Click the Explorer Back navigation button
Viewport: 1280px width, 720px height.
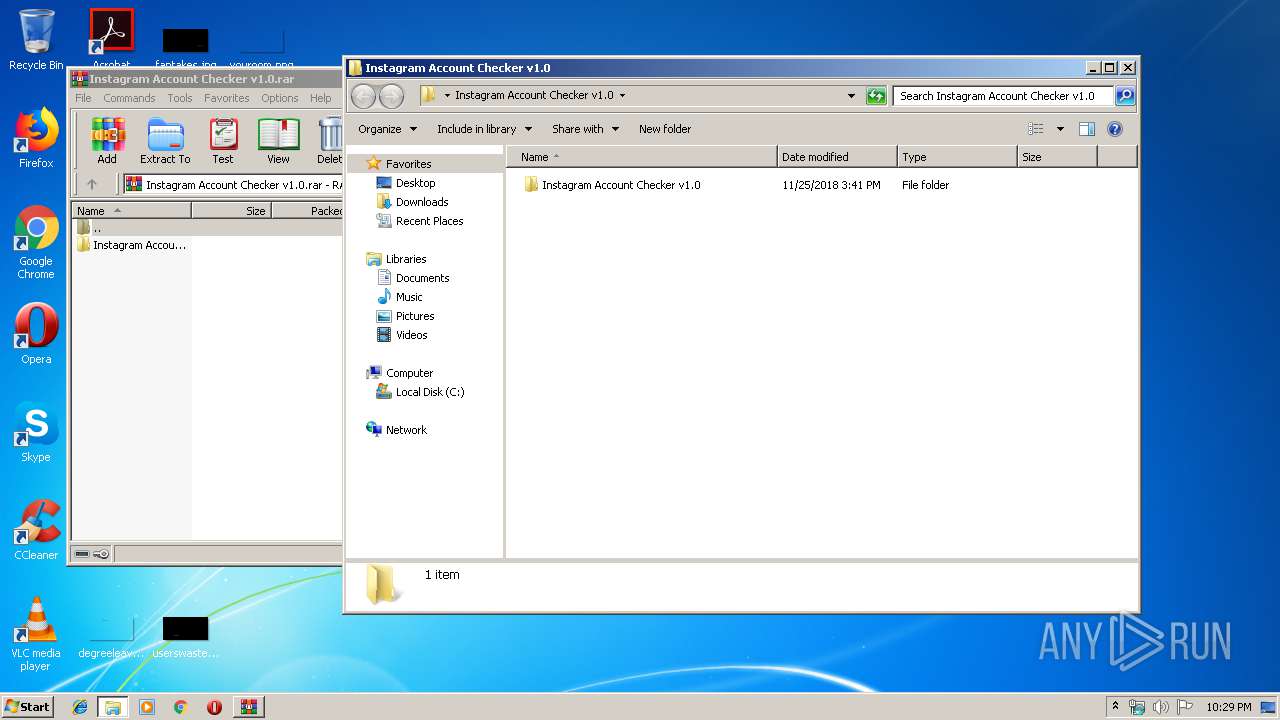point(364,96)
